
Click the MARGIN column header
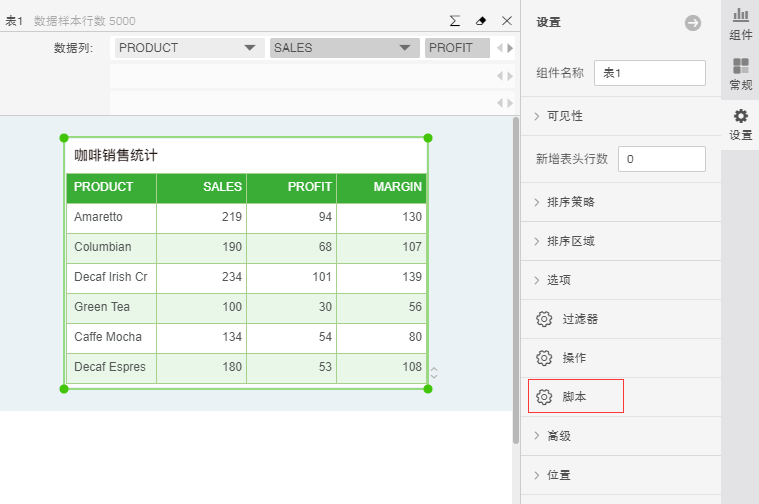(382, 187)
